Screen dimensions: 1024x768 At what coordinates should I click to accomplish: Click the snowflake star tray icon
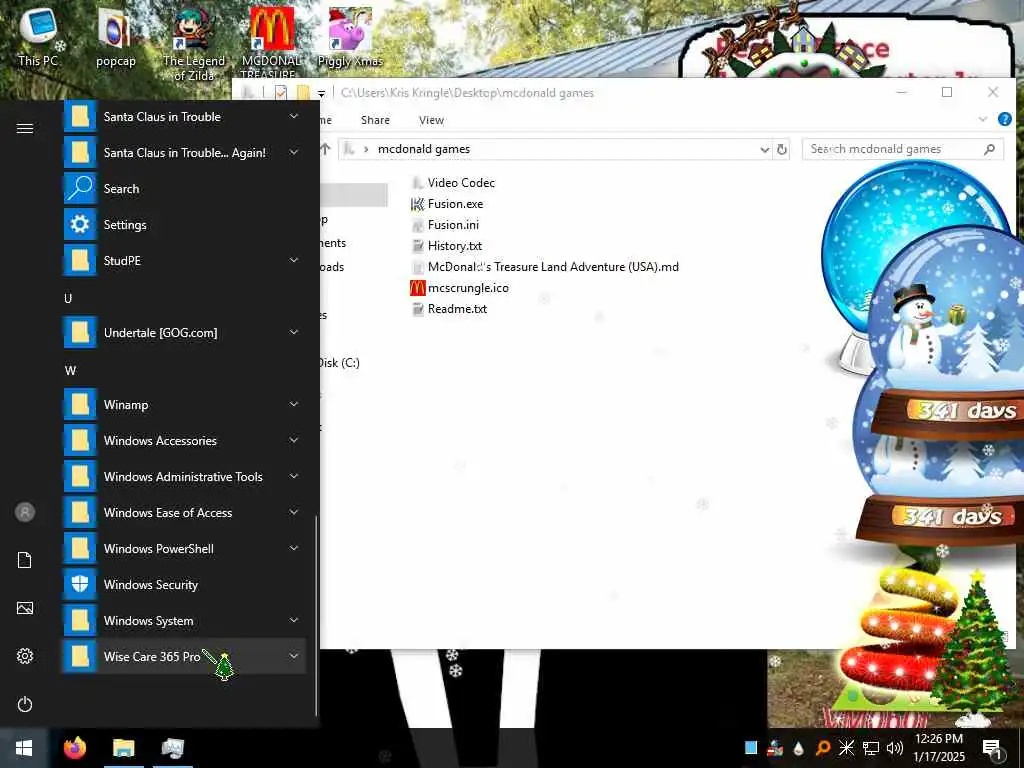[846, 748]
